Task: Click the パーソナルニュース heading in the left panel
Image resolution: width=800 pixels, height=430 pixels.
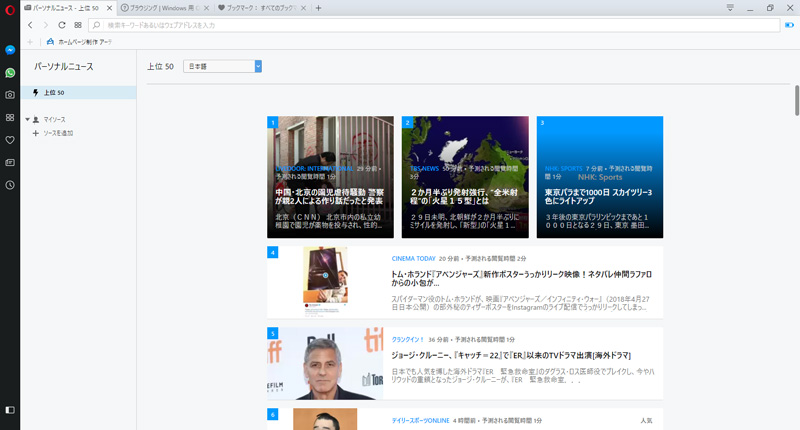Action: [x=64, y=66]
